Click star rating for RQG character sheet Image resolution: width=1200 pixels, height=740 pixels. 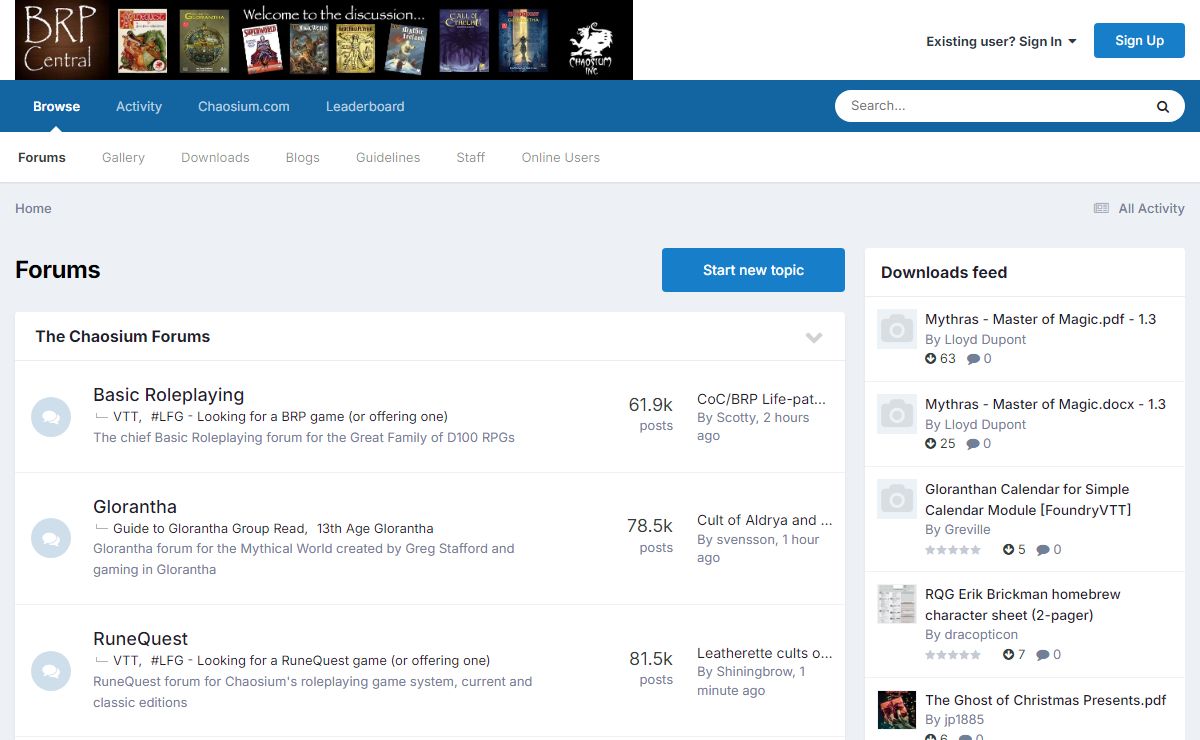click(x=953, y=654)
